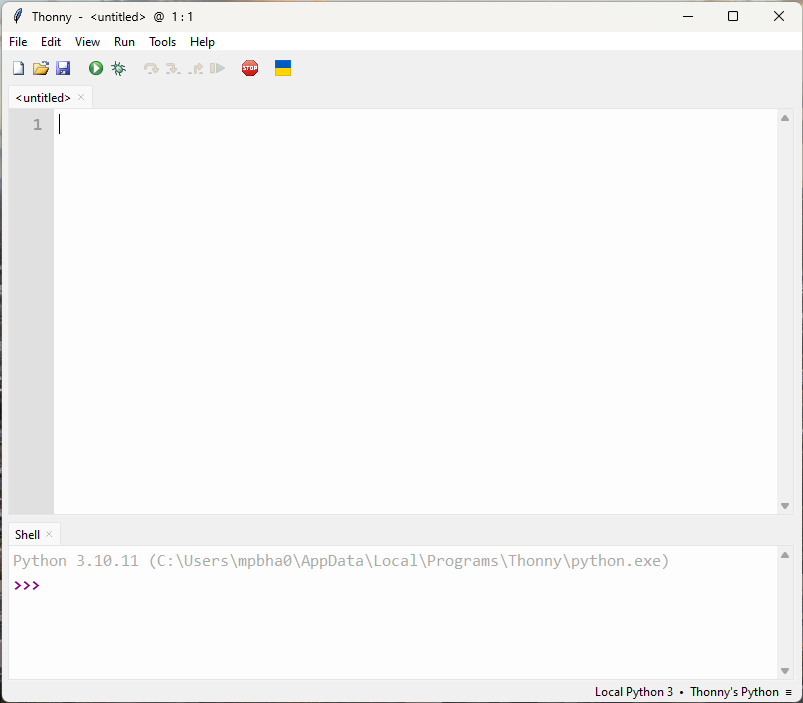Resume program execution

pos(217,67)
